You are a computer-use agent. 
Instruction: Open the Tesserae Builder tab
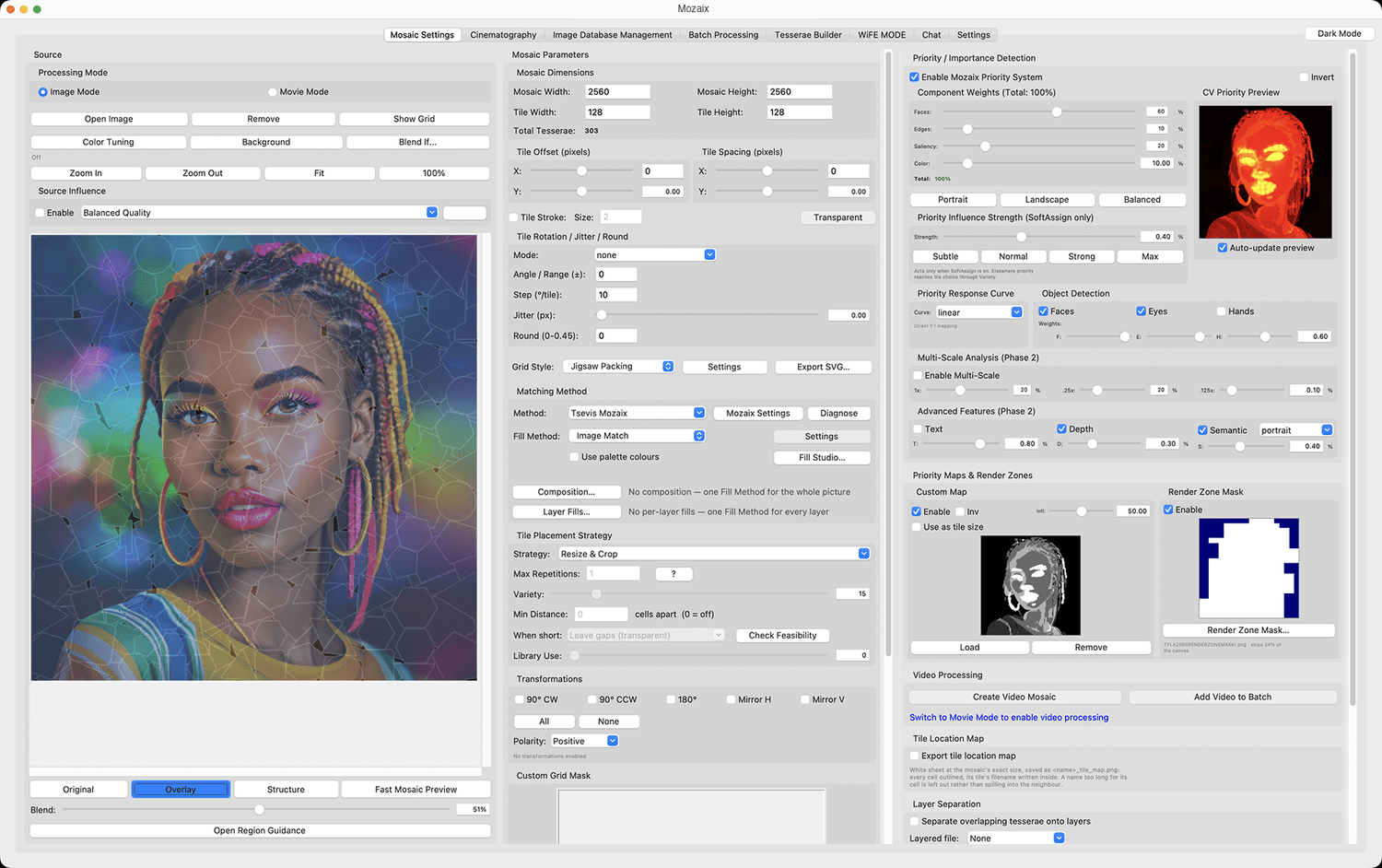(808, 35)
